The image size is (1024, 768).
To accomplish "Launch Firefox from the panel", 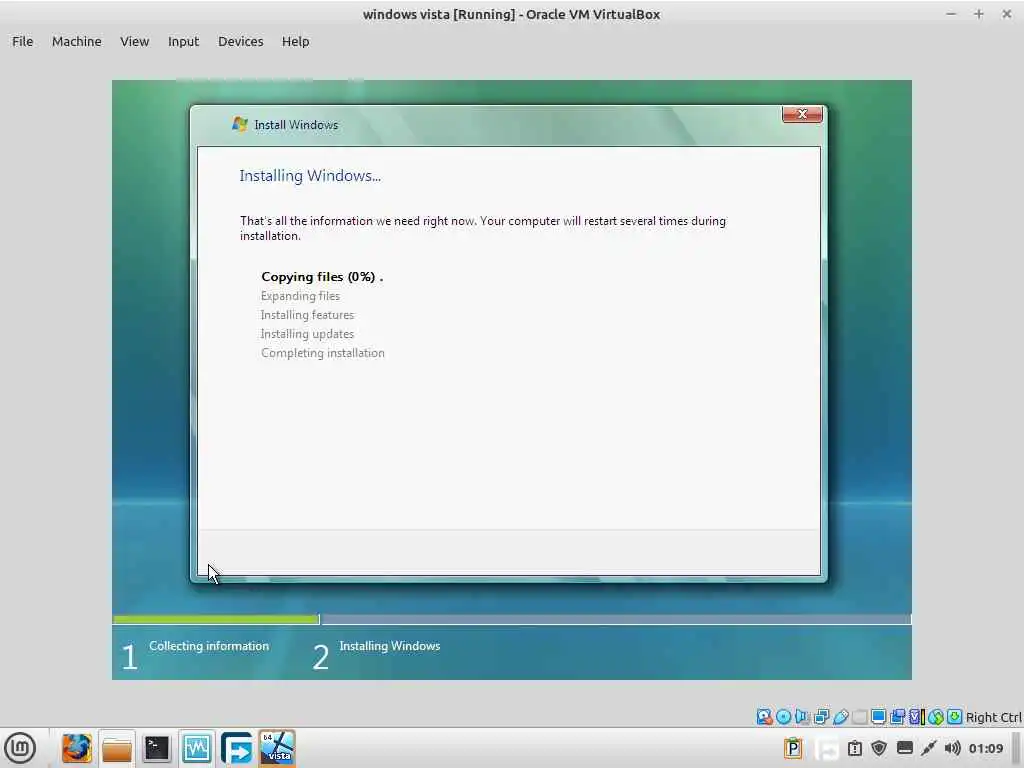I will pos(76,748).
